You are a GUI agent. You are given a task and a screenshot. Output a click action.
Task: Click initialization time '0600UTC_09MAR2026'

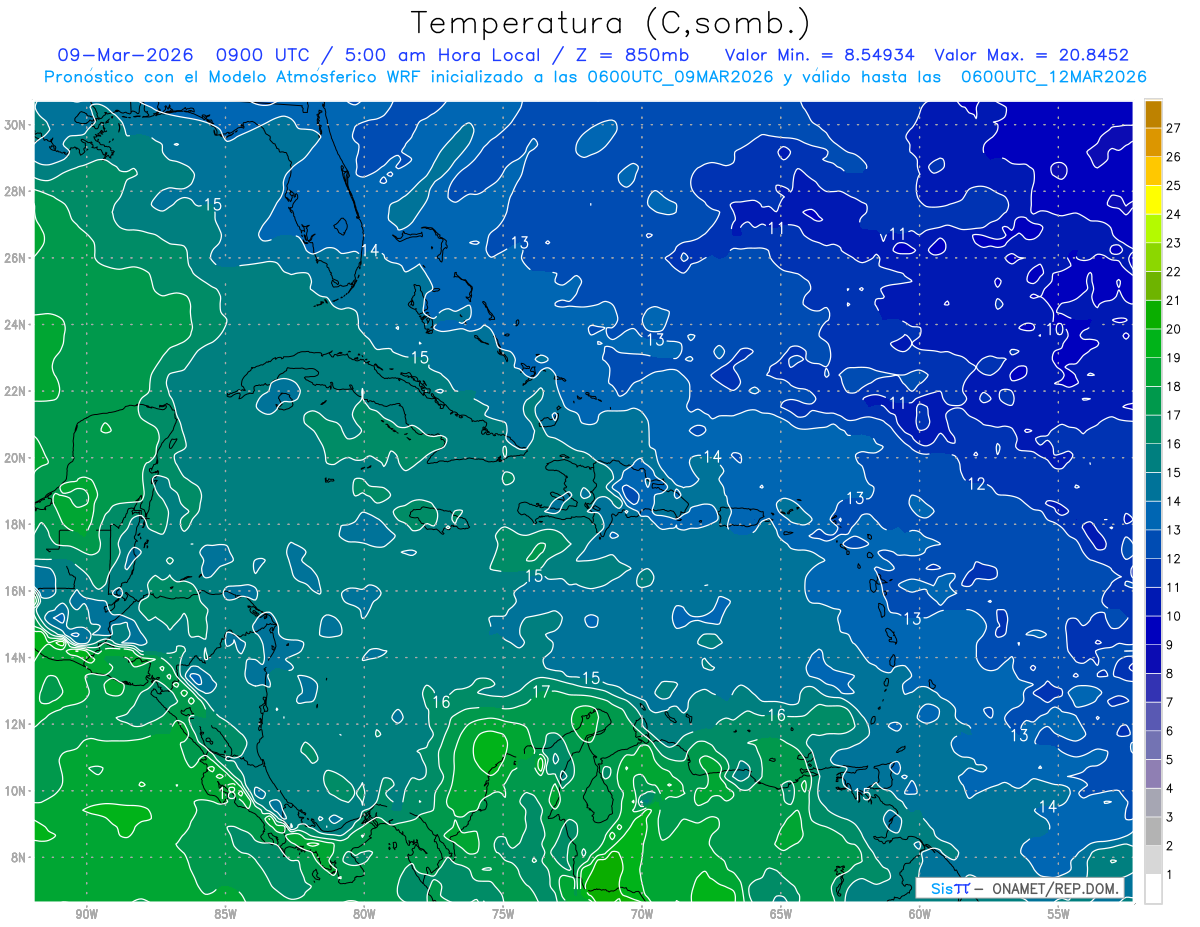coord(680,77)
